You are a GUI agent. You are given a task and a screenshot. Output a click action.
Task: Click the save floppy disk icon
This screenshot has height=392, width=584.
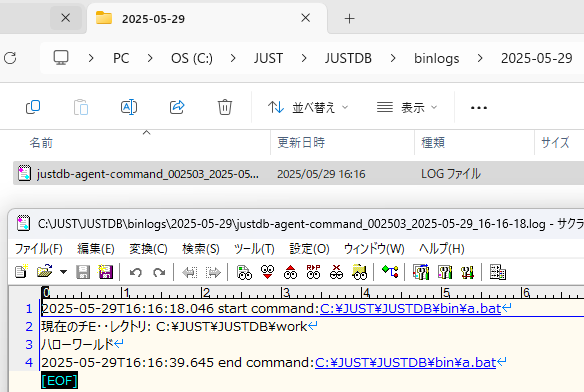coord(83,272)
